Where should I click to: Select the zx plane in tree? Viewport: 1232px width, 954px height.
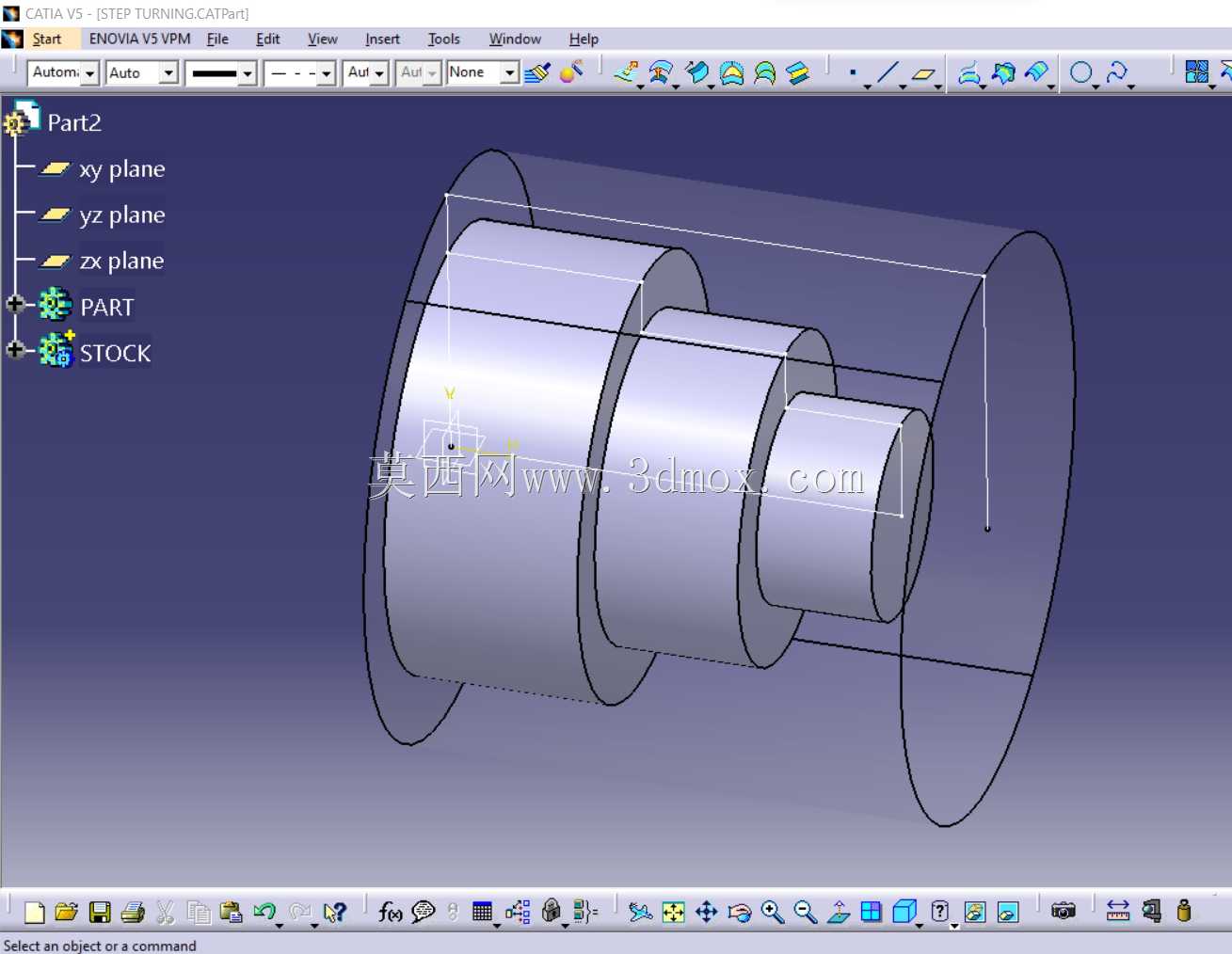121,261
